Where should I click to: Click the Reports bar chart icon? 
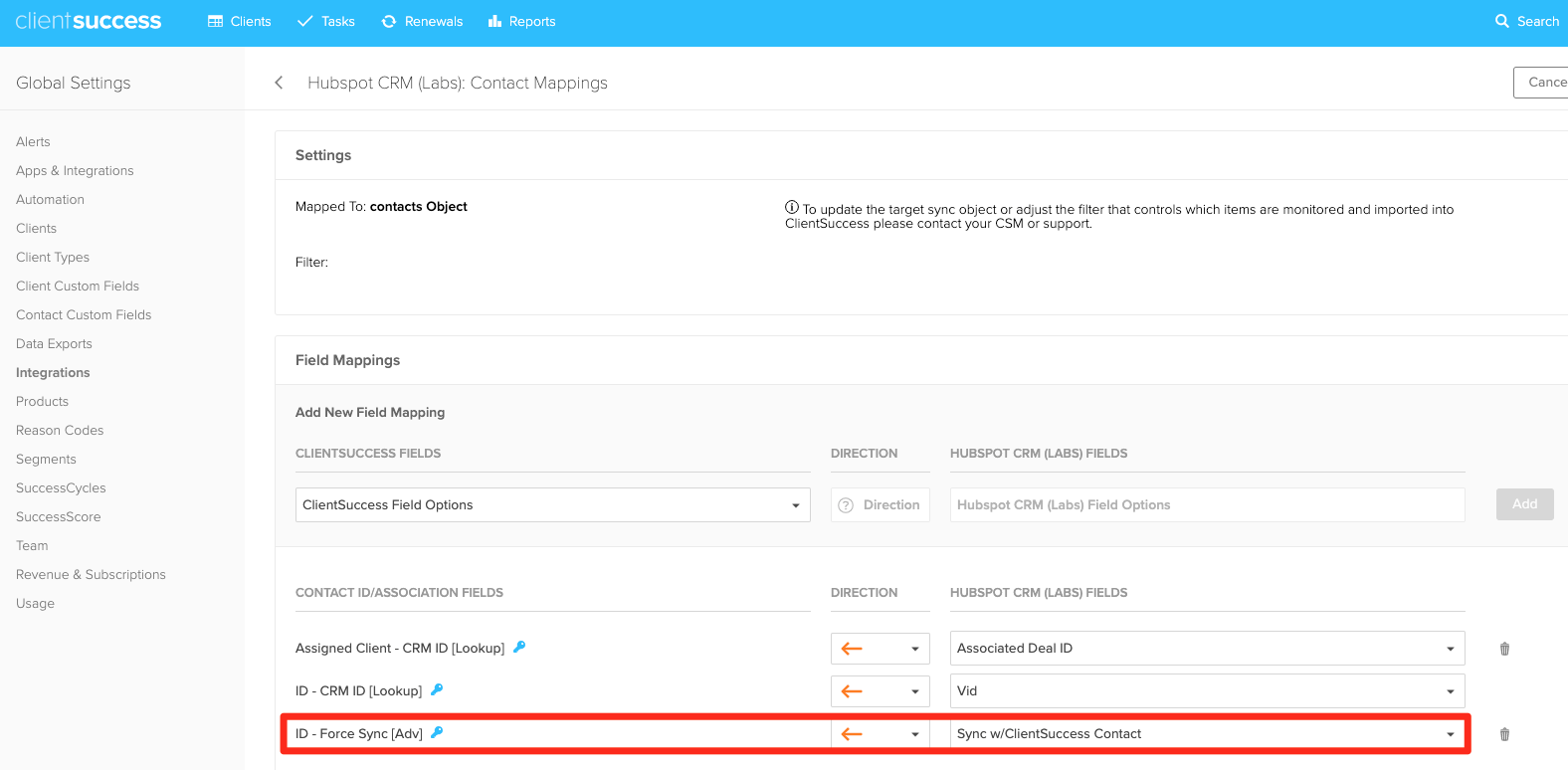click(x=494, y=21)
